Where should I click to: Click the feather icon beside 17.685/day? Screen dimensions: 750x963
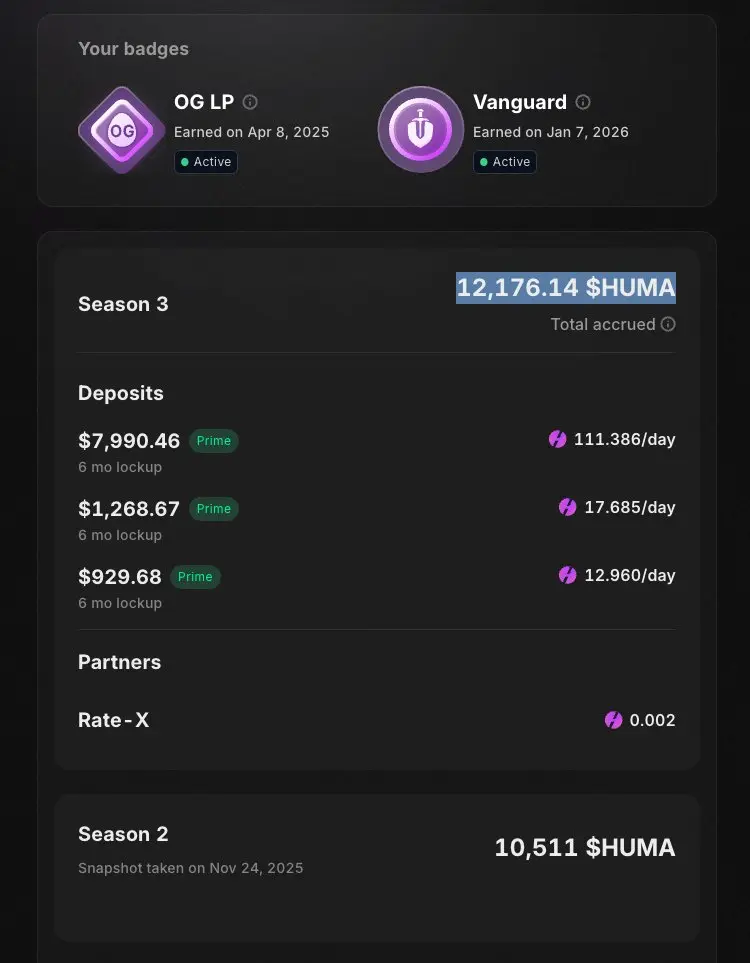(x=567, y=507)
